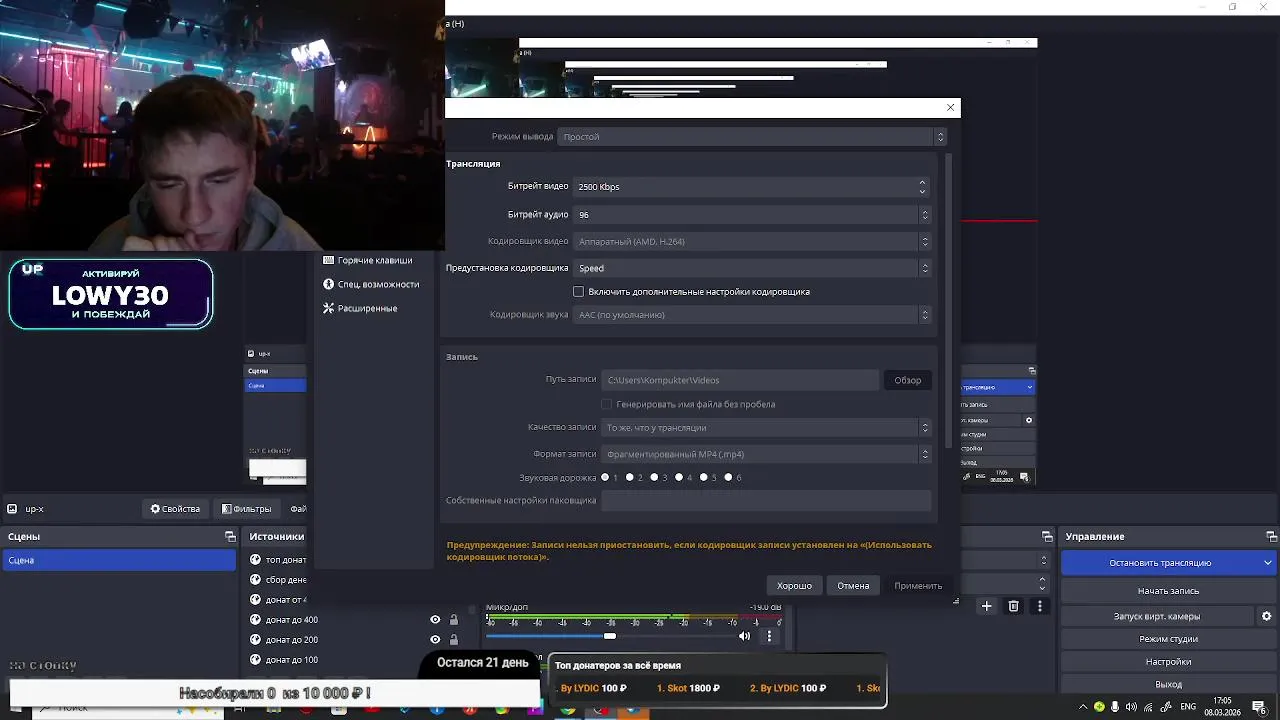Viewport: 1280px width, 720px height.
Task: Click the green tray application icon
Action: pos(1099,707)
